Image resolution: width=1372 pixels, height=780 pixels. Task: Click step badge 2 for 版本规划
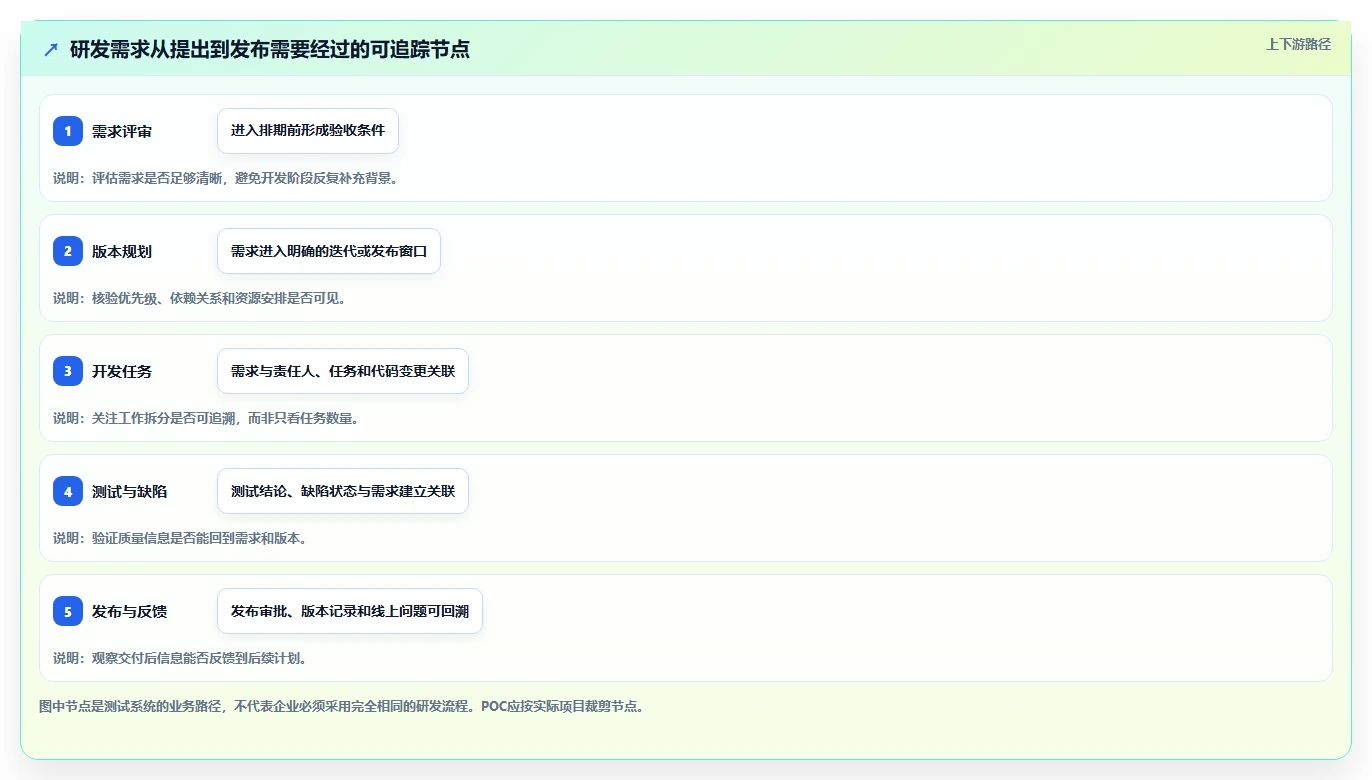tap(68, 251)
